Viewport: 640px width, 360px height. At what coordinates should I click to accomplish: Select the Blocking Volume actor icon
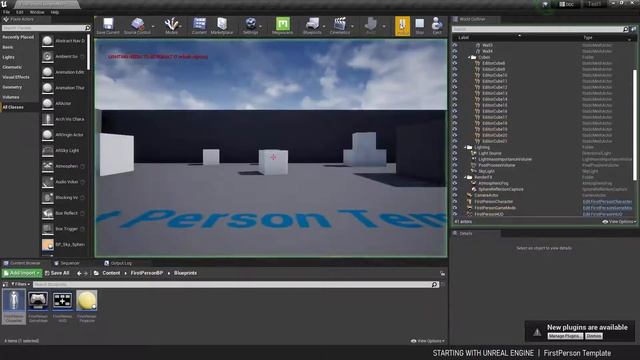[x=47, y=198]
